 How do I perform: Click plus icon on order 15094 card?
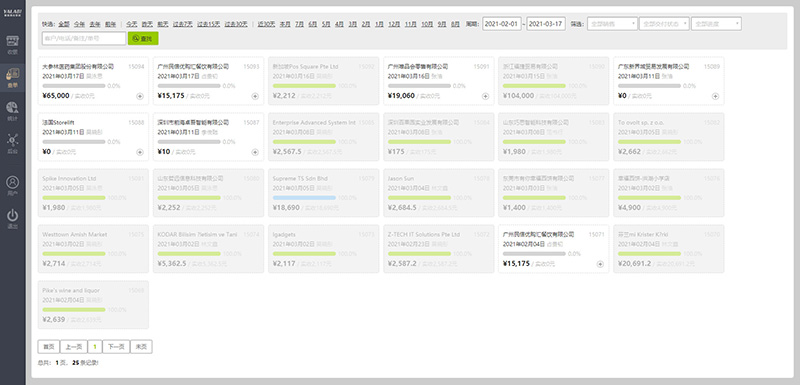tap(140, 96)
